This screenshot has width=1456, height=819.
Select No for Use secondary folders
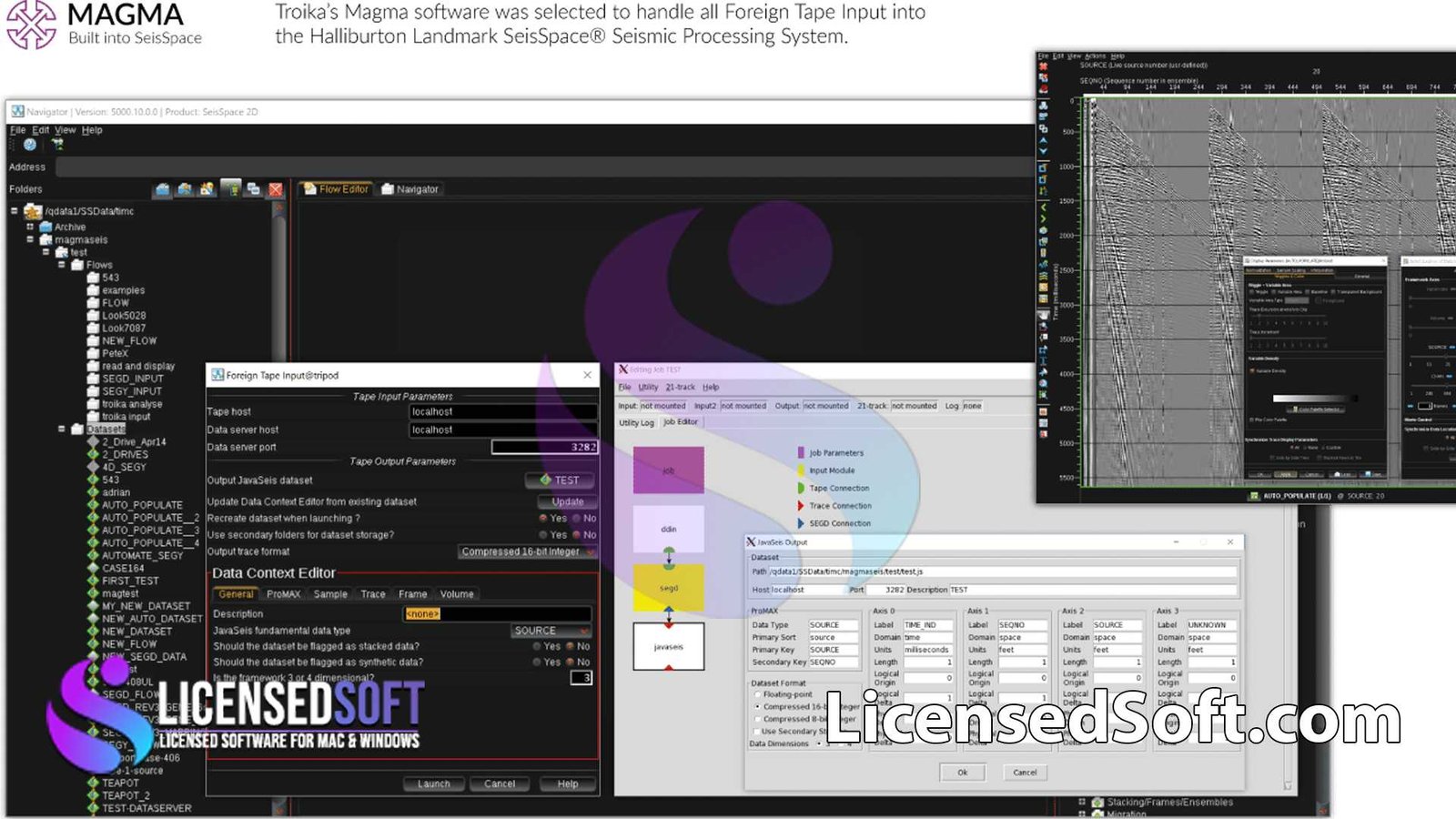[576, 535]
